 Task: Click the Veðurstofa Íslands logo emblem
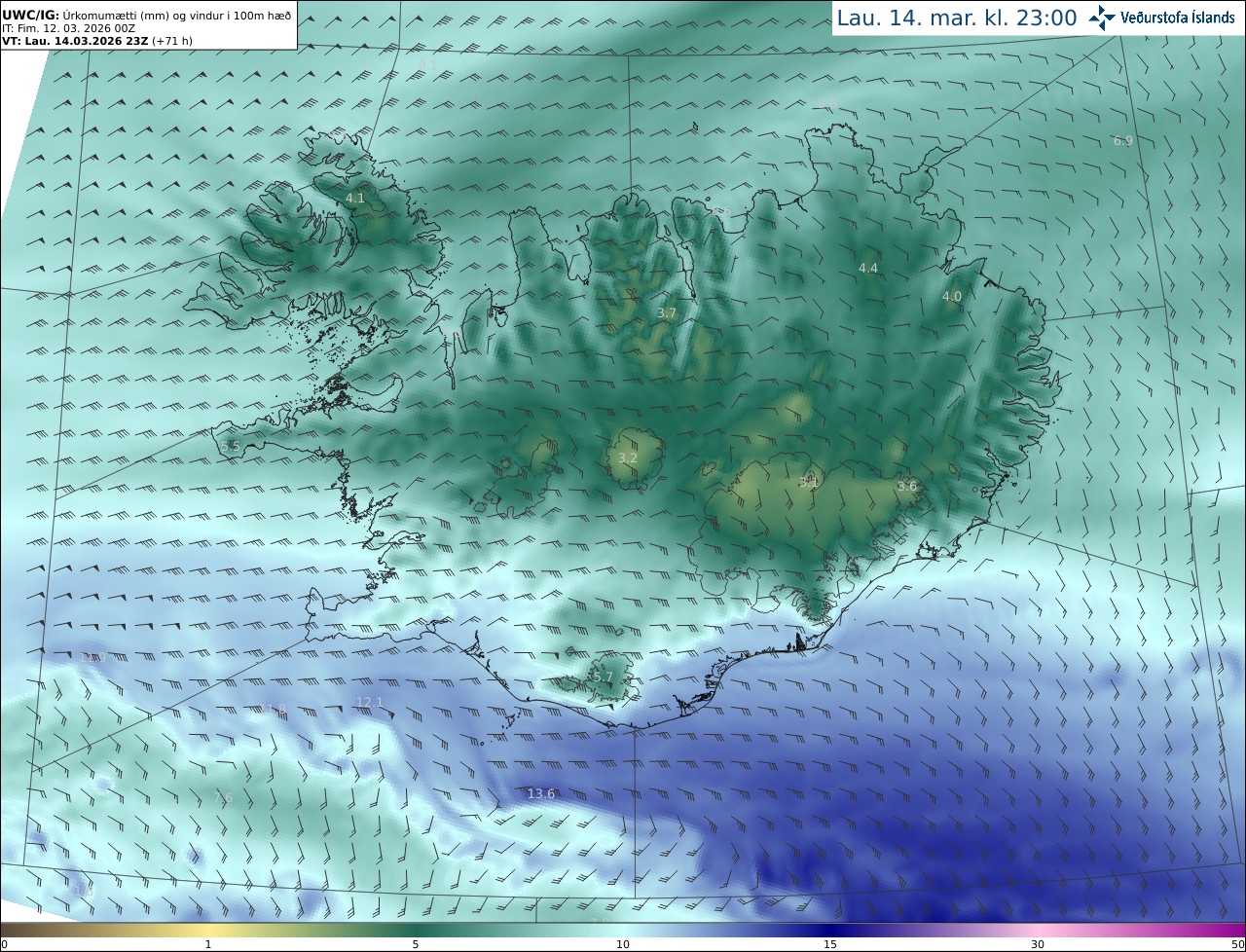[x=1103, y=17]
